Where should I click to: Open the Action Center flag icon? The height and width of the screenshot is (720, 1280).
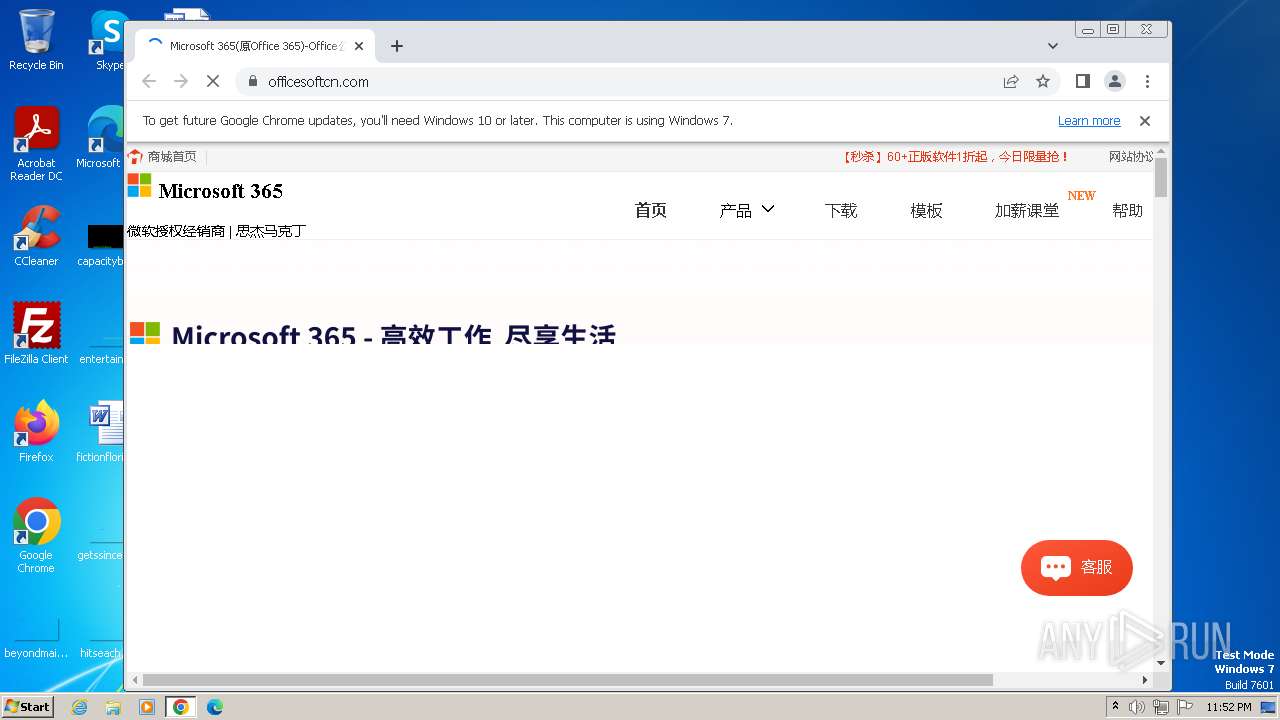[1185, 707]
